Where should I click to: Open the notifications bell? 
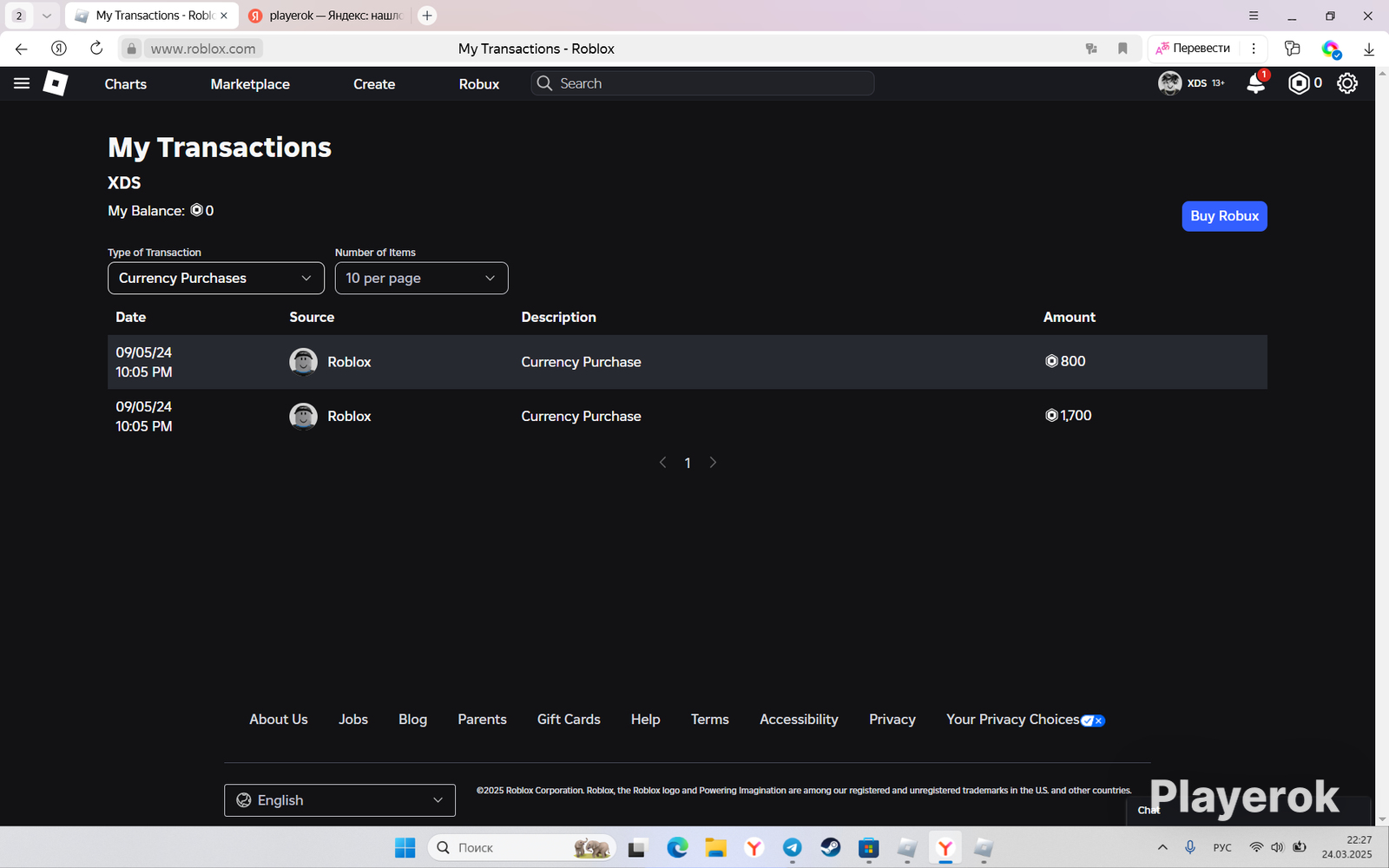coord(1256,83)
